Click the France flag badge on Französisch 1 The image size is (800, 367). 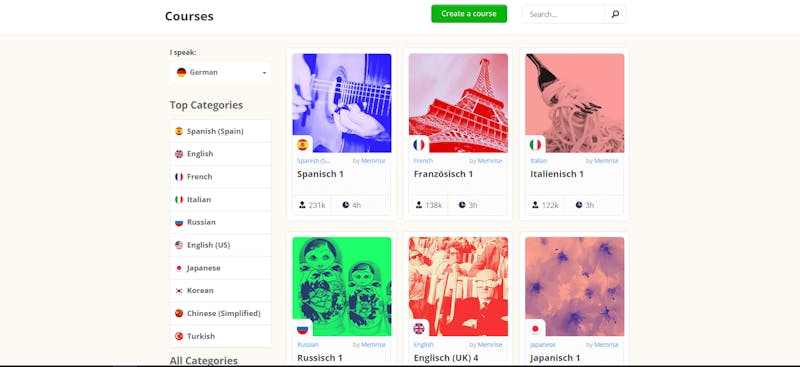pos(419,145)
